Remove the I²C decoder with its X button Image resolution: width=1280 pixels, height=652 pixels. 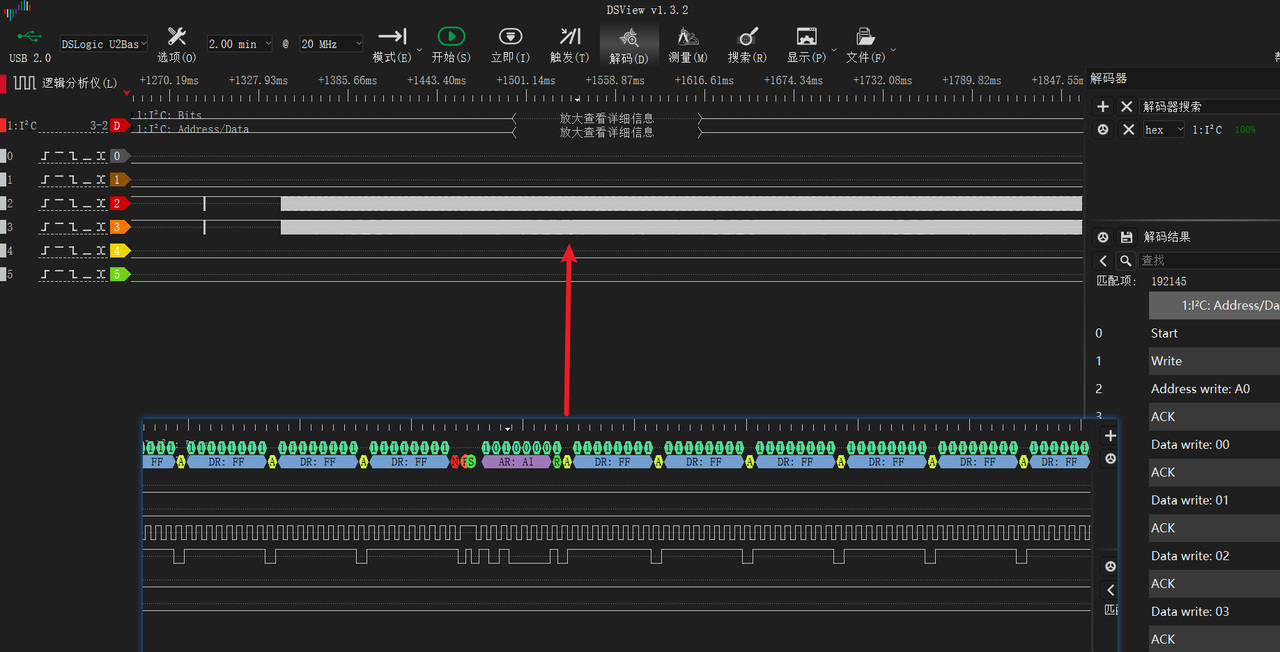tap(1128, 130)
